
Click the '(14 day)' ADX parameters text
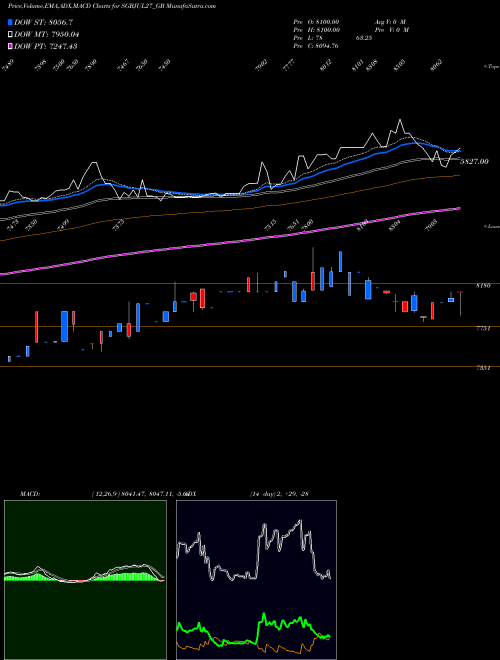(263, 493)
